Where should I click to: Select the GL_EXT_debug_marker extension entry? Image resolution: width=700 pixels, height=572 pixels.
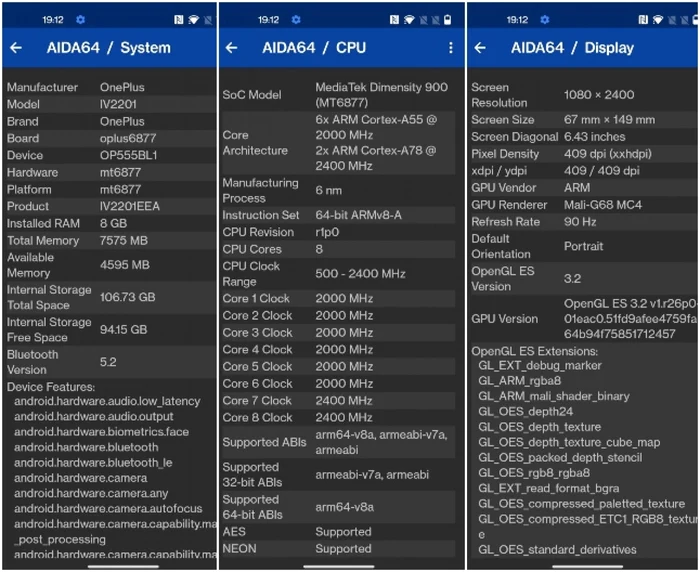[x=540, y=366]
